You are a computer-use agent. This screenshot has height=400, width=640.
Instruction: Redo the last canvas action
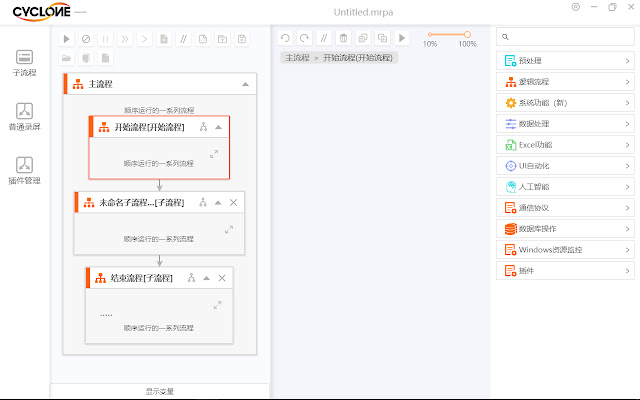[x=304, y=38]
